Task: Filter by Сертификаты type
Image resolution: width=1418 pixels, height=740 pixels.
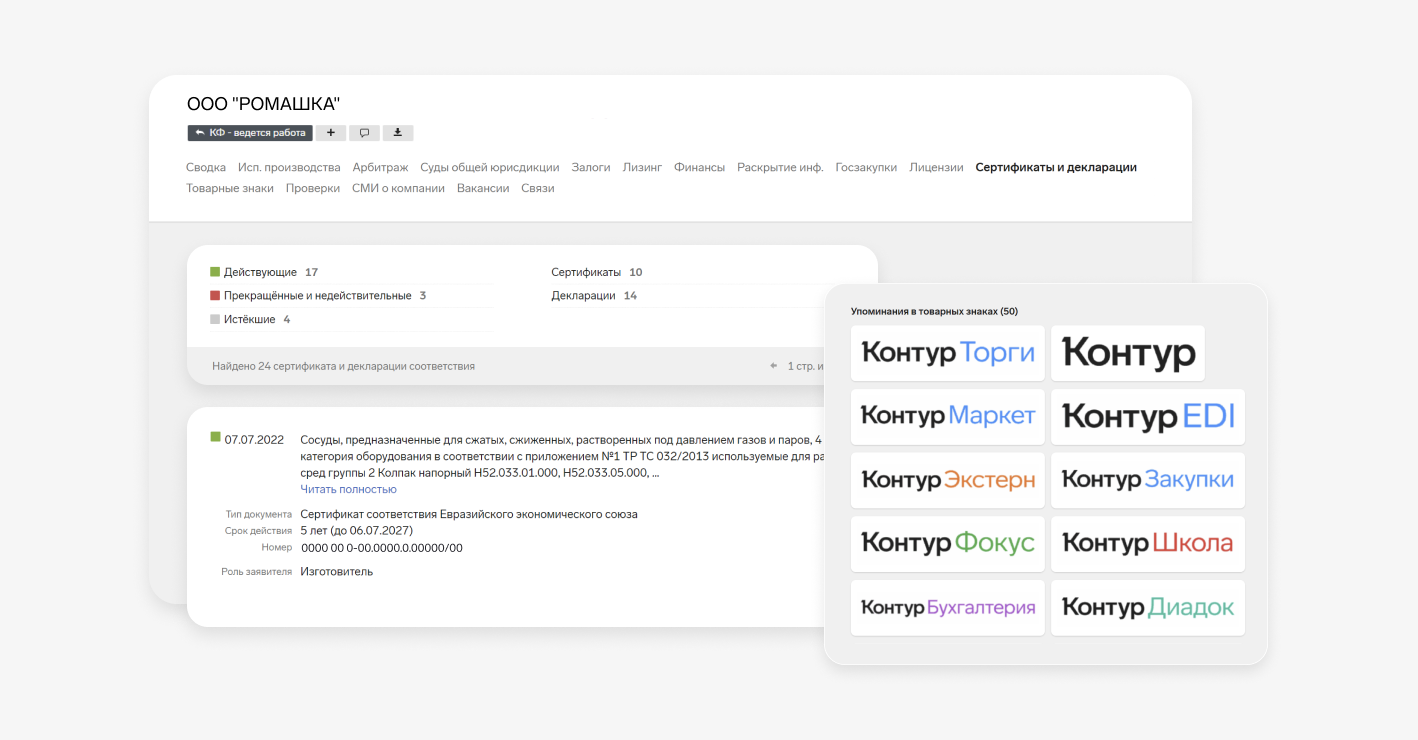Action: 597,272
